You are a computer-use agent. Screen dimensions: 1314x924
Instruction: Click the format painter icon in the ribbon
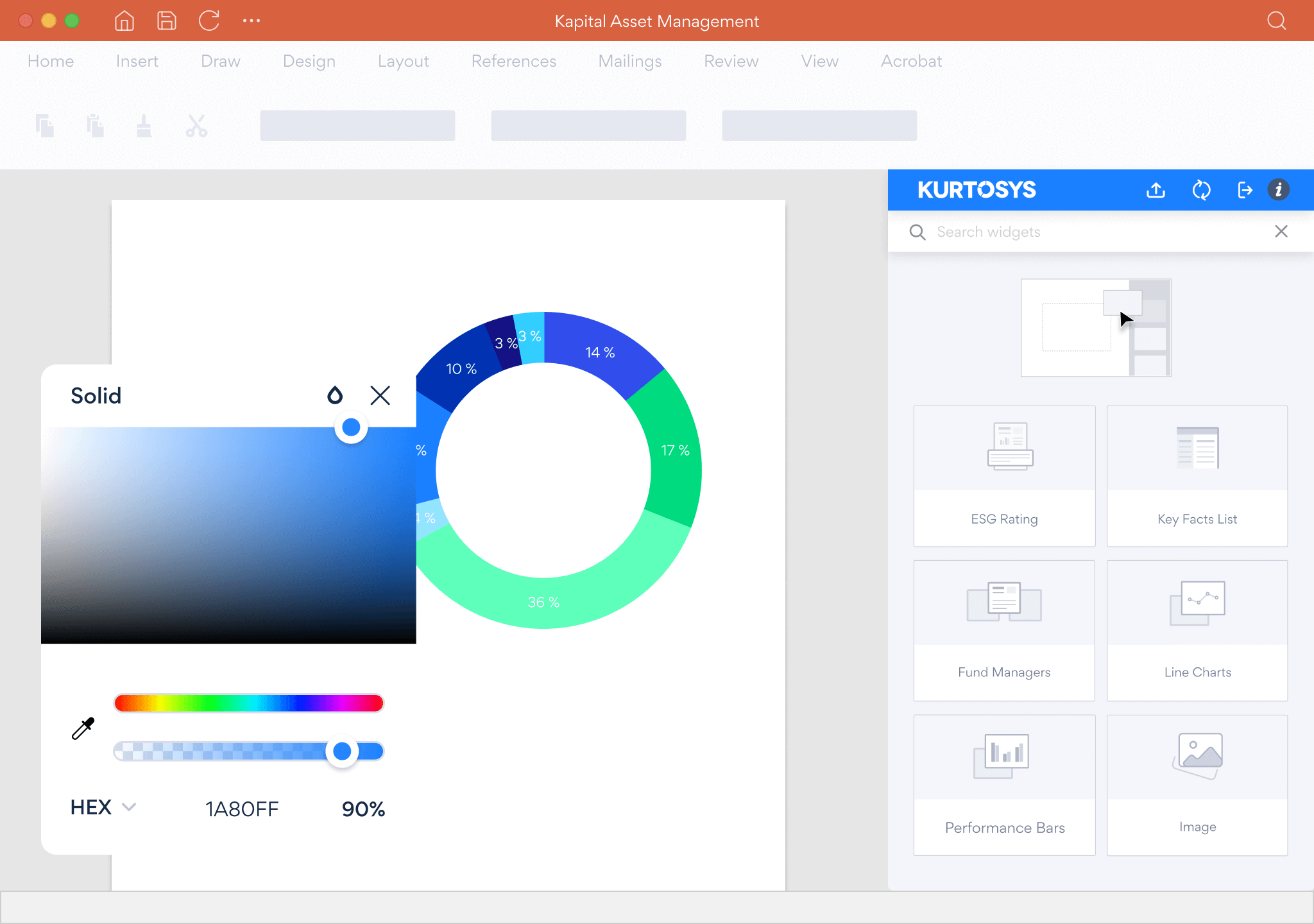tap(143, 126)
